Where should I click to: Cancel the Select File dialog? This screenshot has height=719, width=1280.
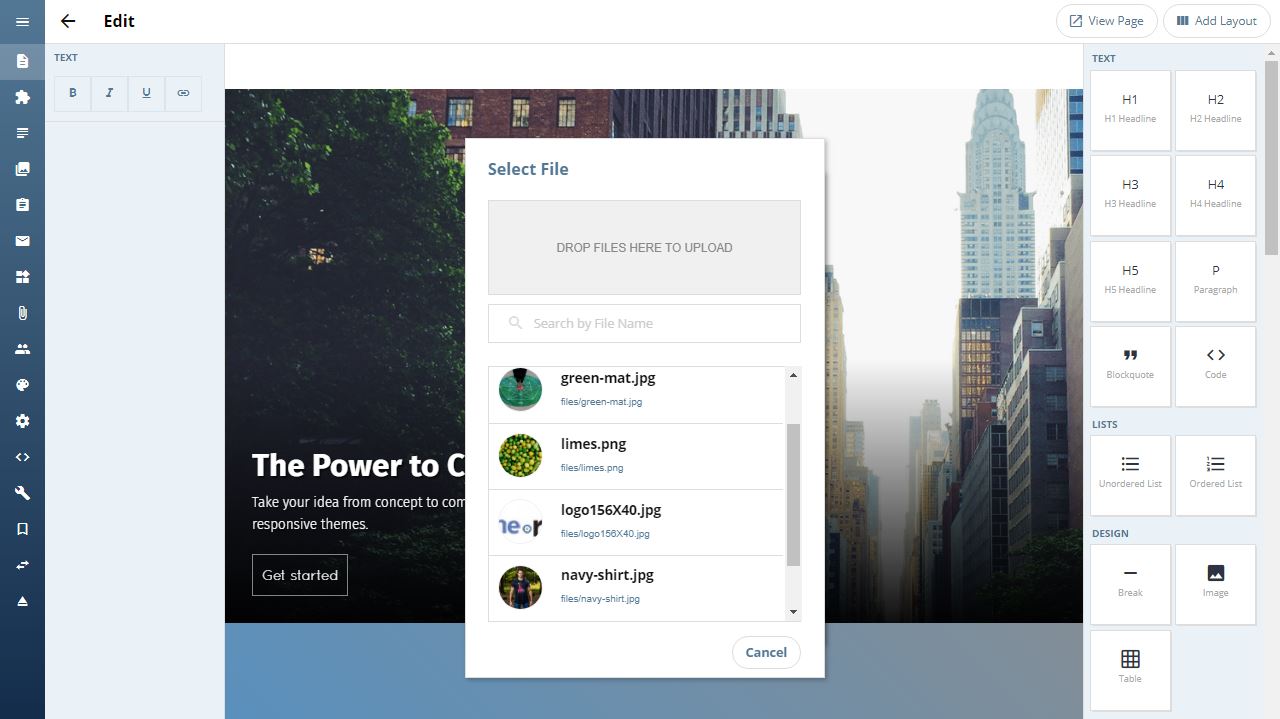point(766,652)
